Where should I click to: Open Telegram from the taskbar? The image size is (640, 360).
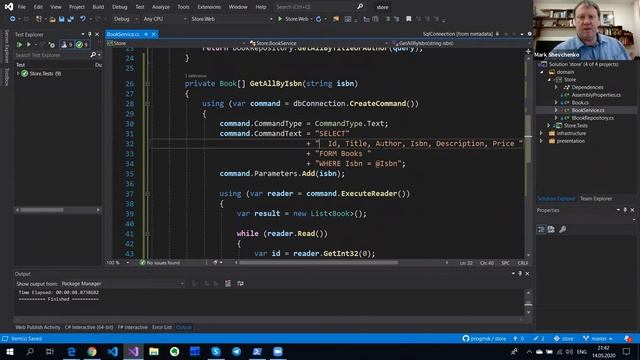(236, 351)
